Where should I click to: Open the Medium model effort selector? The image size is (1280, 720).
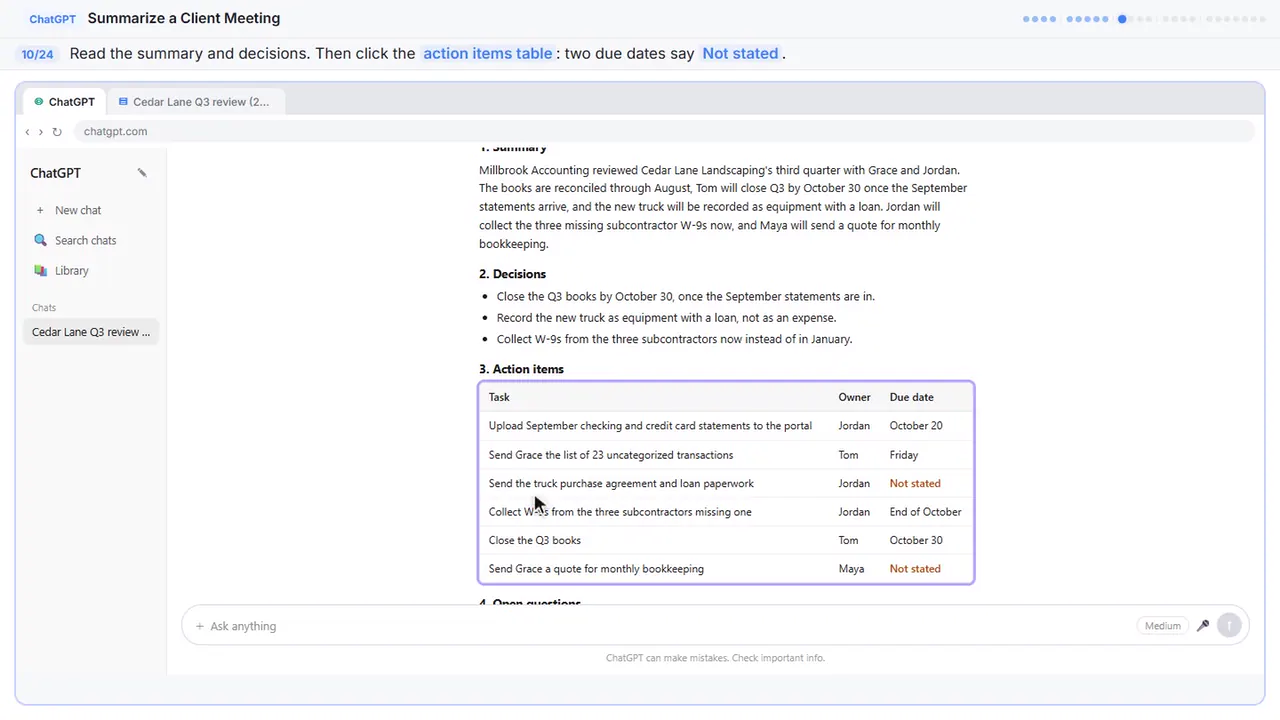click(x=1162, y=626)
